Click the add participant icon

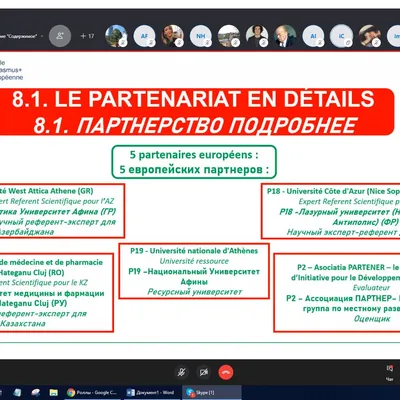[60, 36]
